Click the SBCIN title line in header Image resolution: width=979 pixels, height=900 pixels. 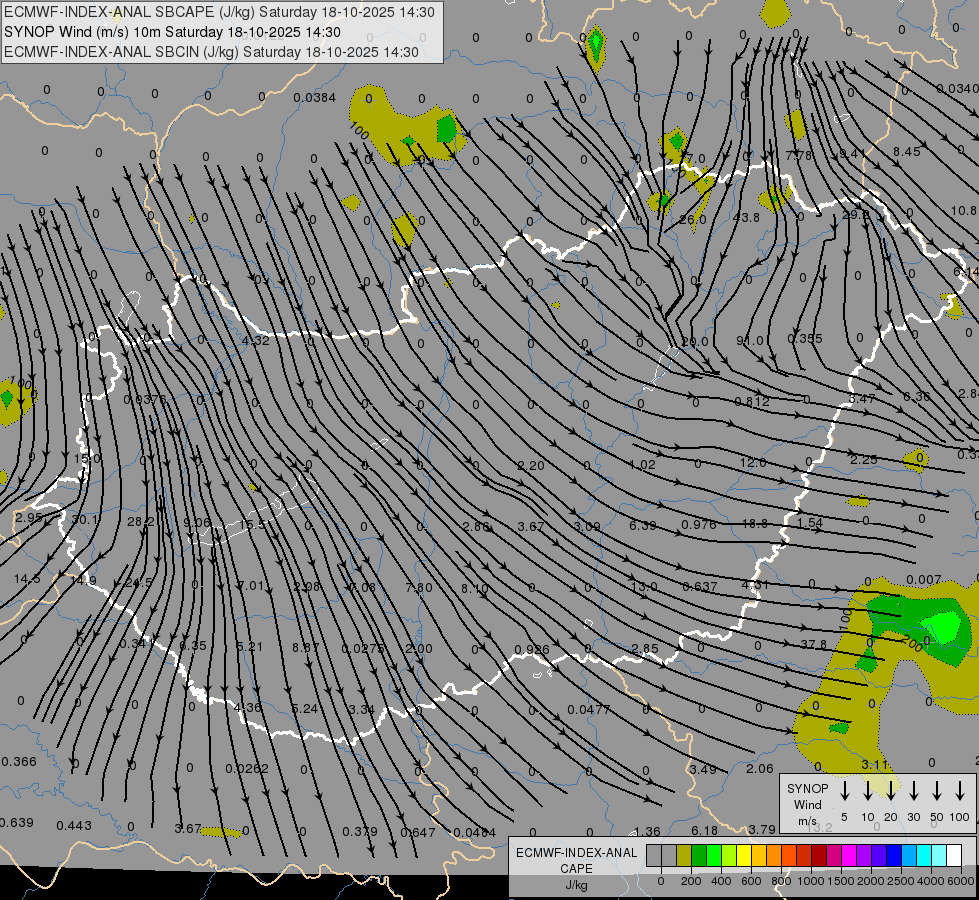[211, 52]
